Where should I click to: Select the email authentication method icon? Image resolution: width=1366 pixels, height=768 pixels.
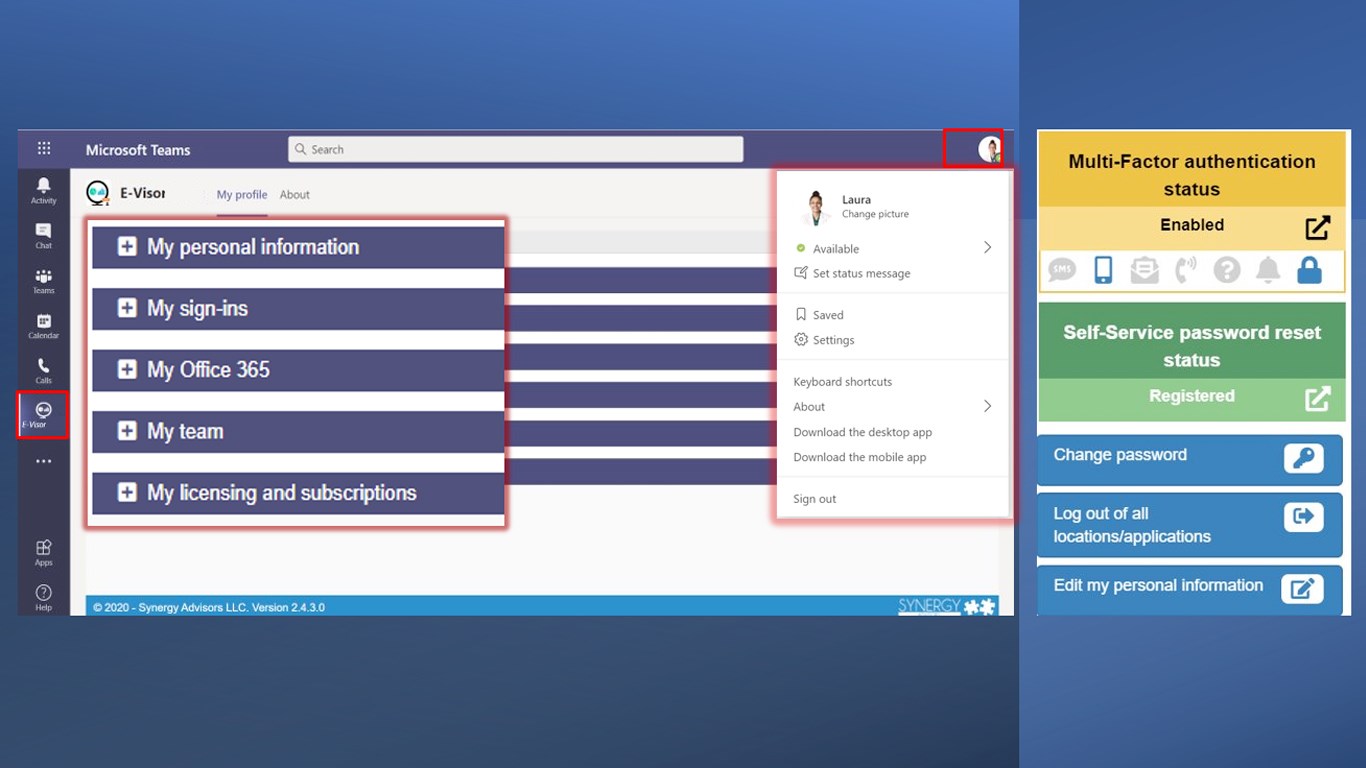point(1144,270)
